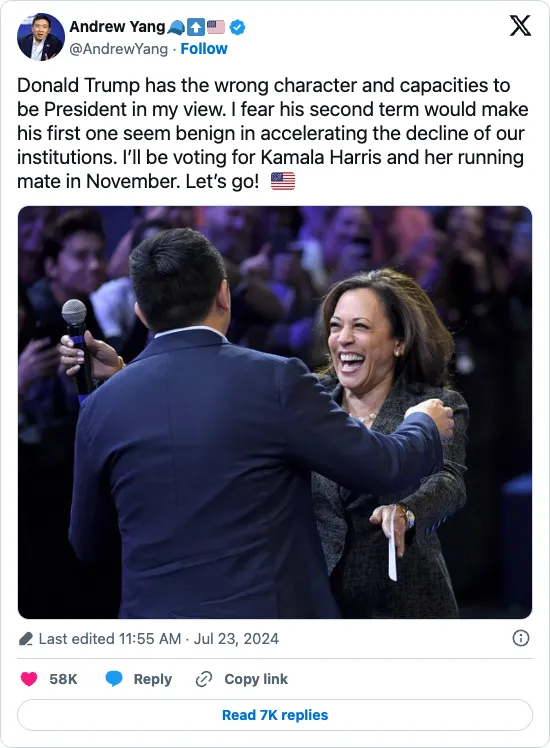
Task: Click the Andrew Yang display name
Action: click(x=117, y=27)
